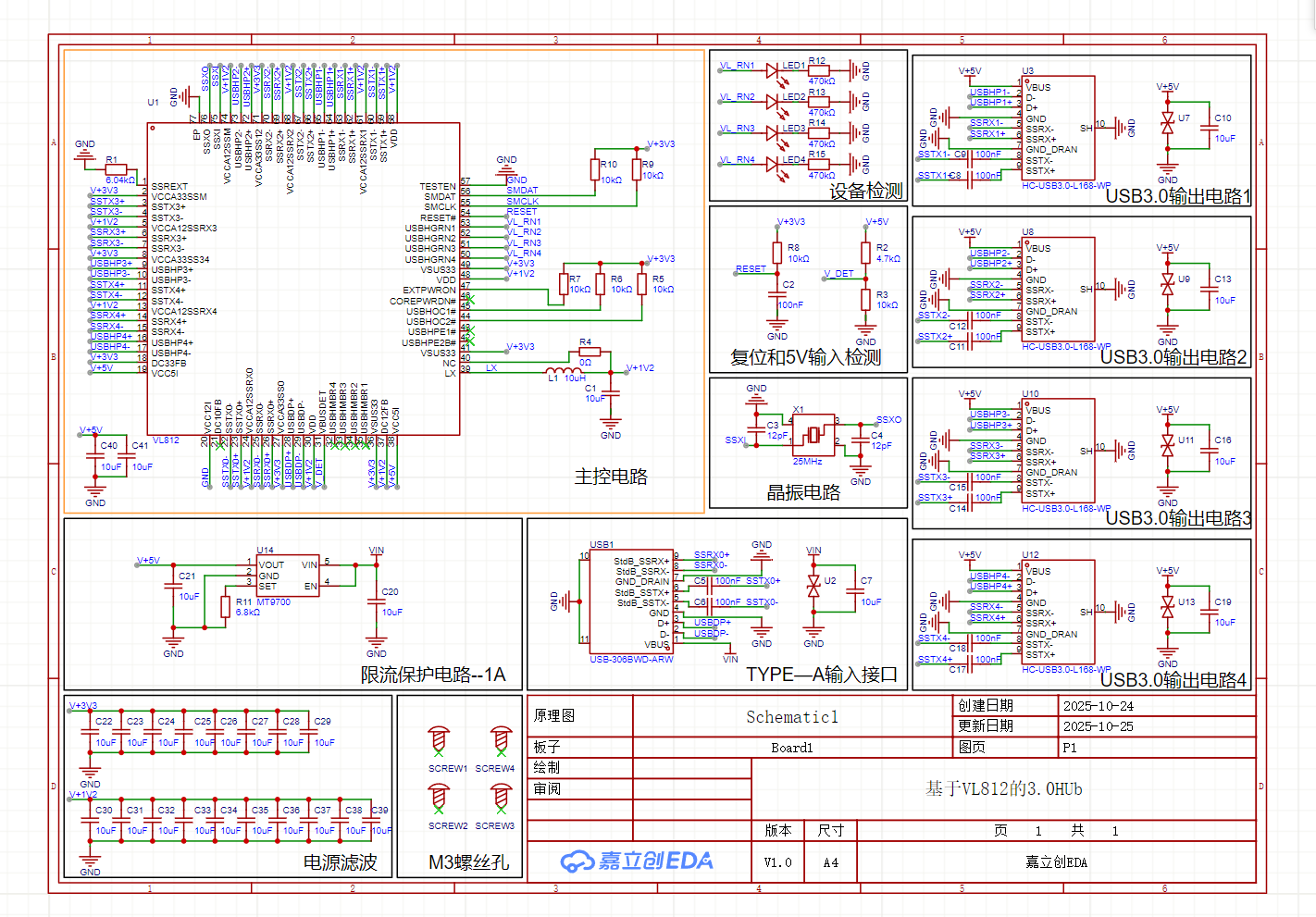Select the R2 4.7kΩ resistor symbol
Viewport: 1316px width, 917px height.
(x=865, y=253)
